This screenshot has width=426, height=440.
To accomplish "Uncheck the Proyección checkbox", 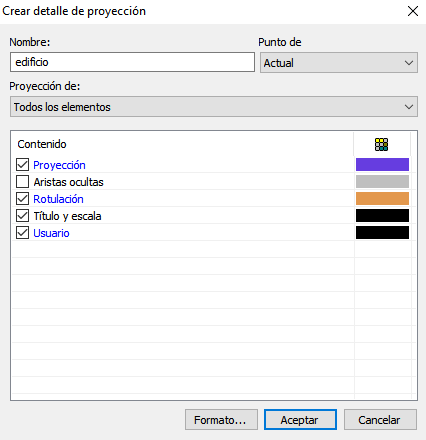I will [x=22, y=165].
